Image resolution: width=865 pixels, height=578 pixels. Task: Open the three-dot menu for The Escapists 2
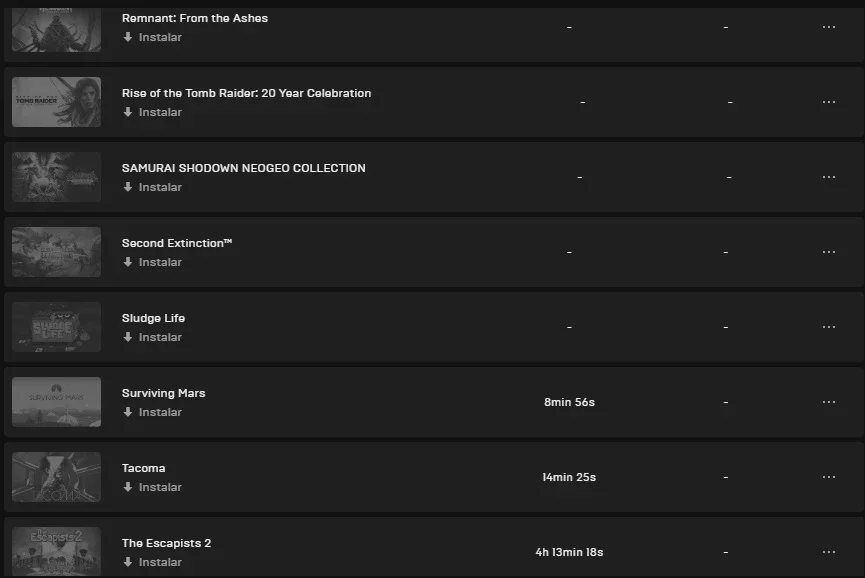click(829, 552)
